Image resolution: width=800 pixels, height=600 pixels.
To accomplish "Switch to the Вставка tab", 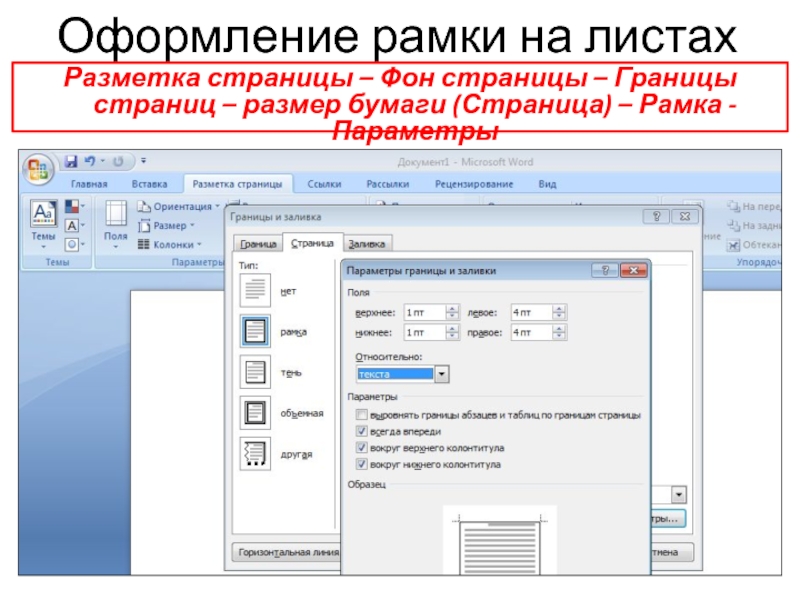I will coord(149,184).
